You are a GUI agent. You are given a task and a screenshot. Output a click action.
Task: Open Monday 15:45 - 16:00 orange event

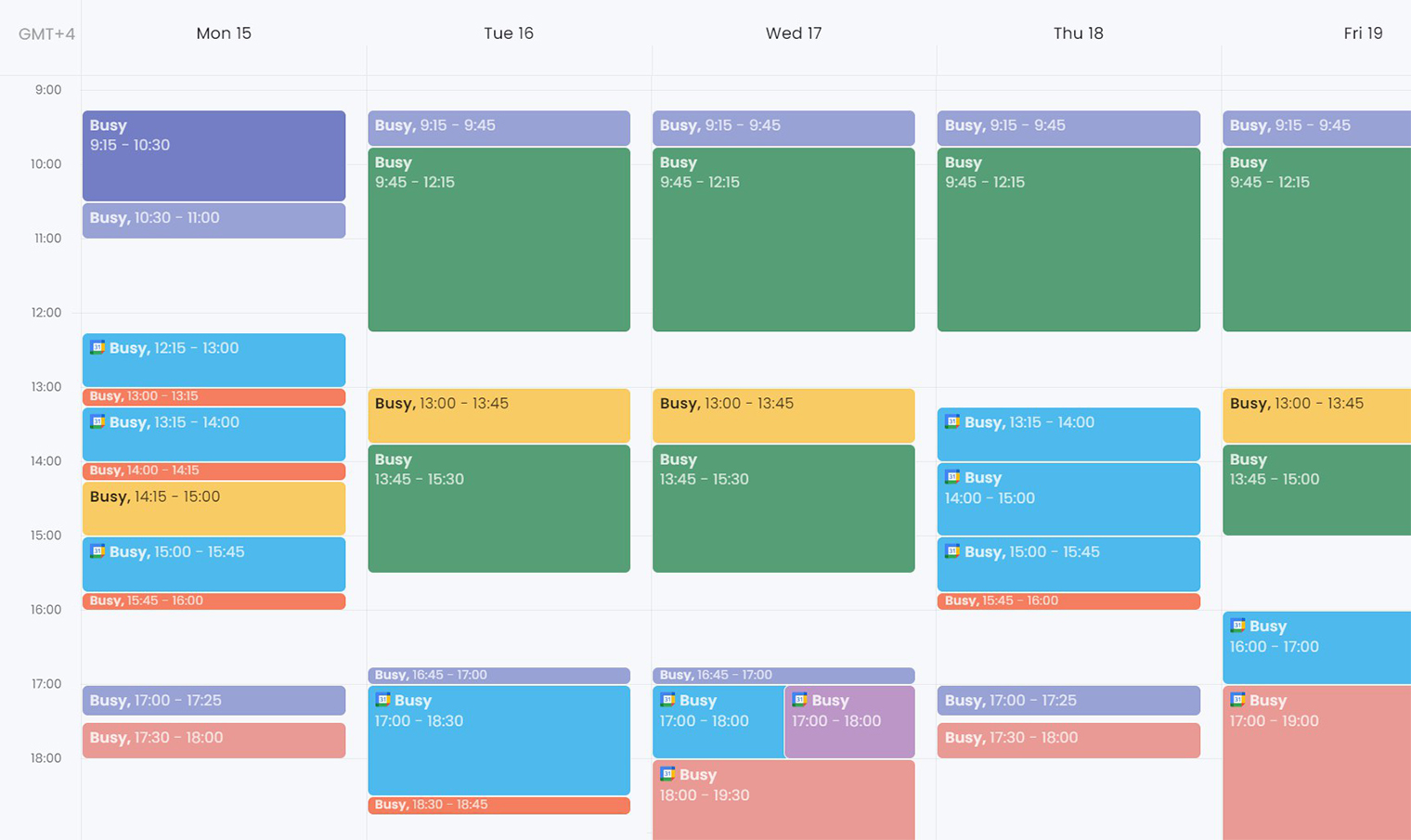point(214,601)
